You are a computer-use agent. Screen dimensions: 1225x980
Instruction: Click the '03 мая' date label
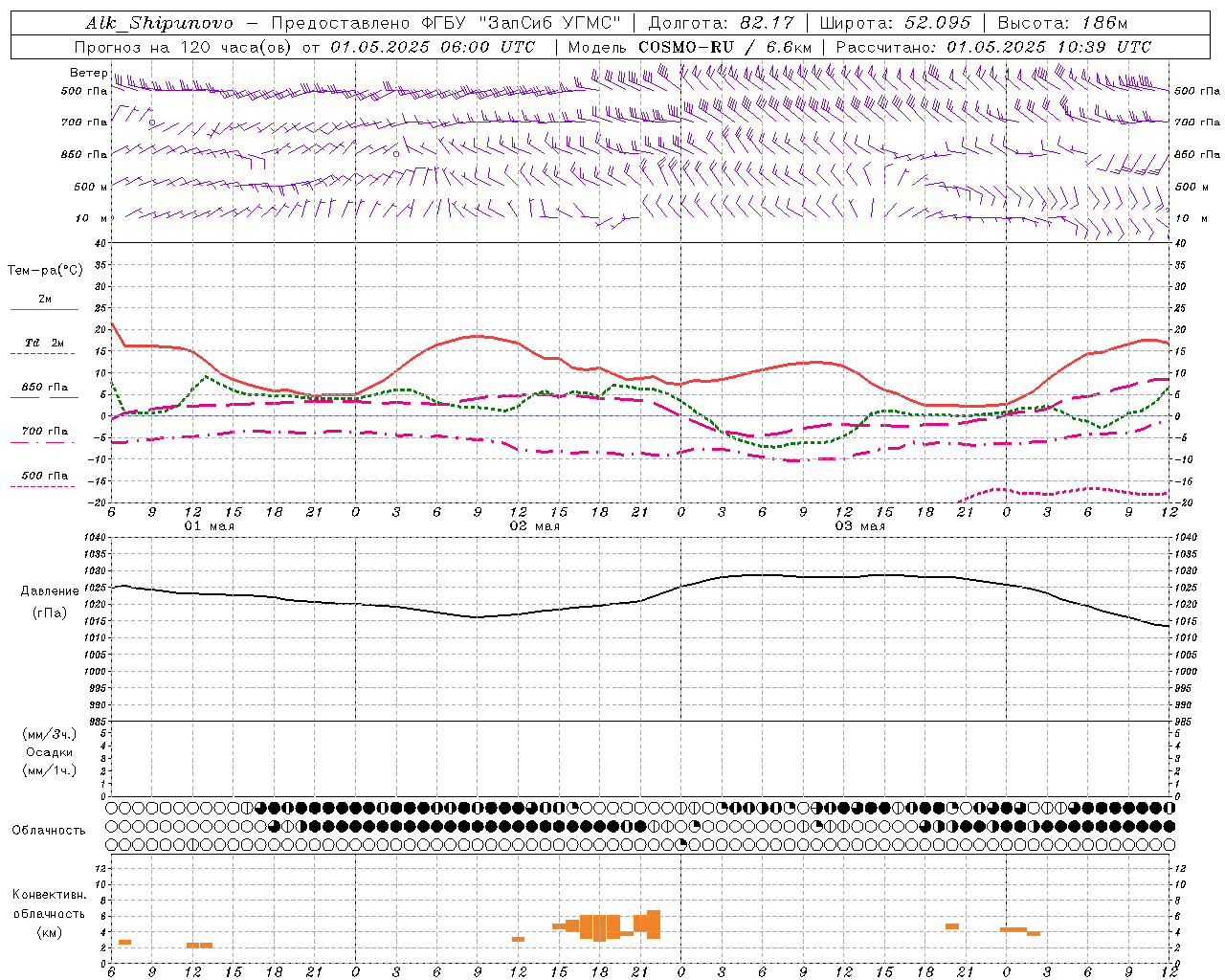click(859, 526)
